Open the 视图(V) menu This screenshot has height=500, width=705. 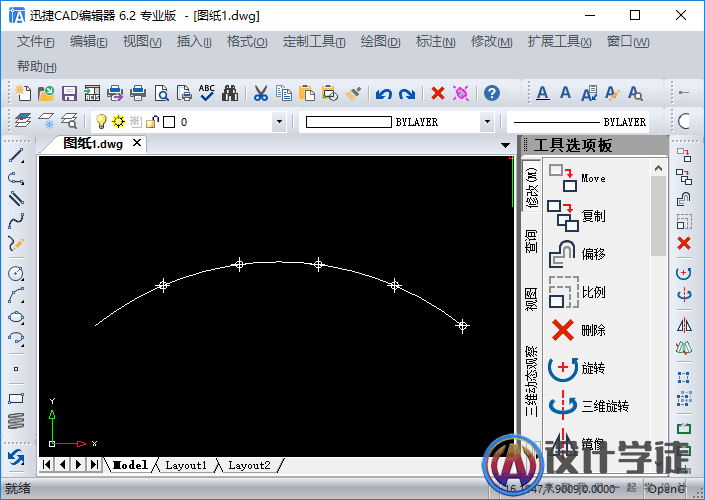pos(142,42)
